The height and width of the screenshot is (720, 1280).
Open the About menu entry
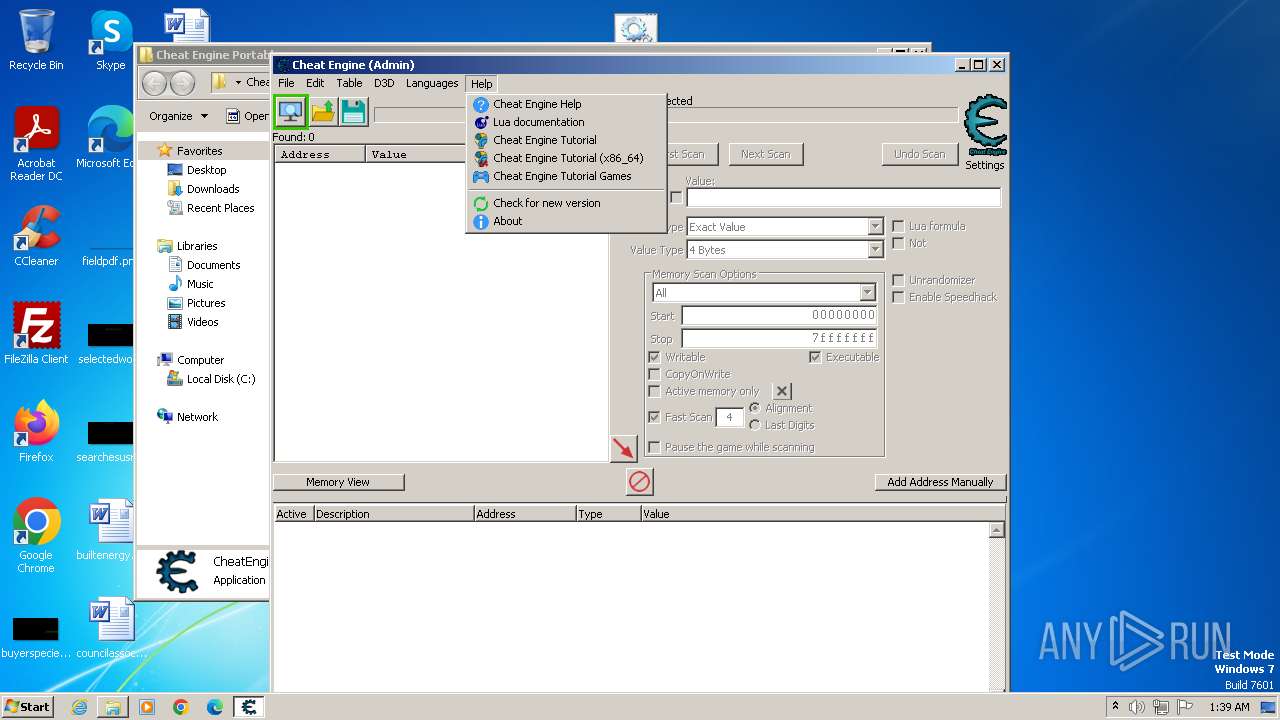coord(507,221)
